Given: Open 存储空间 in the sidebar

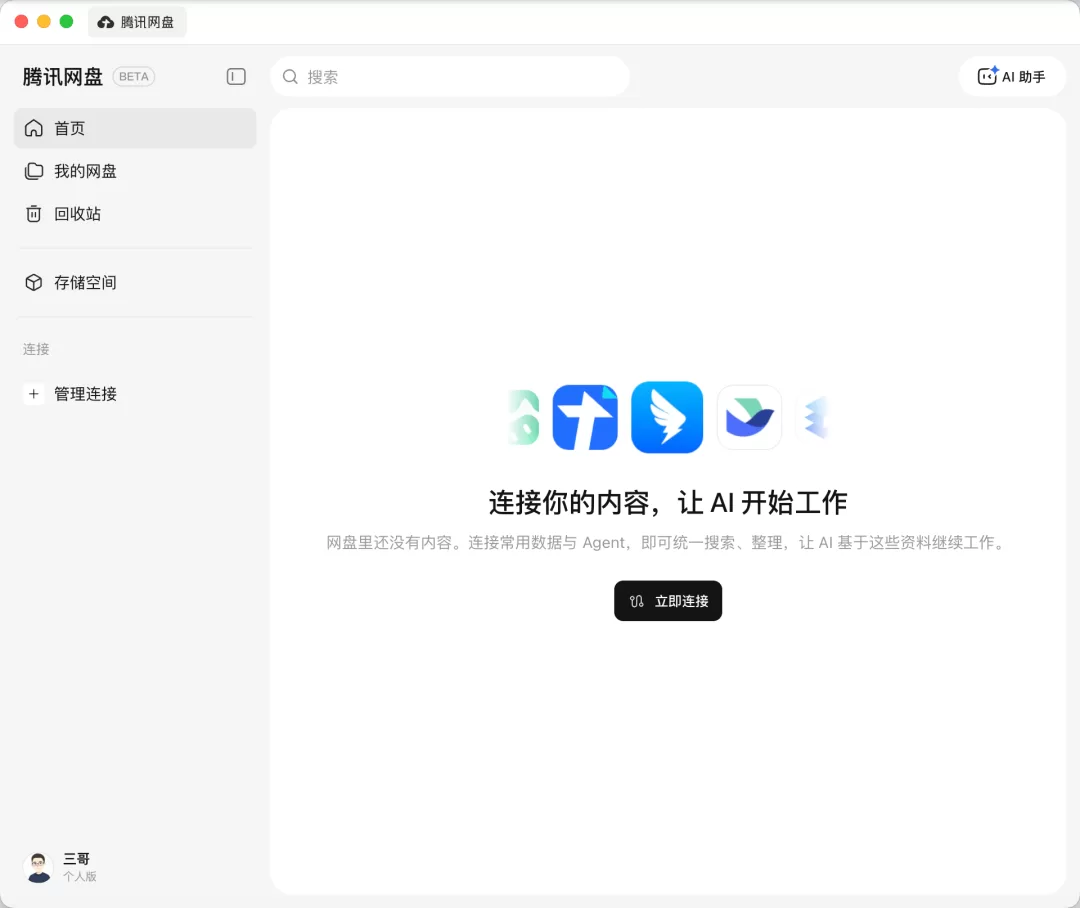Looking at the screenshot, I should pos(135,282).
